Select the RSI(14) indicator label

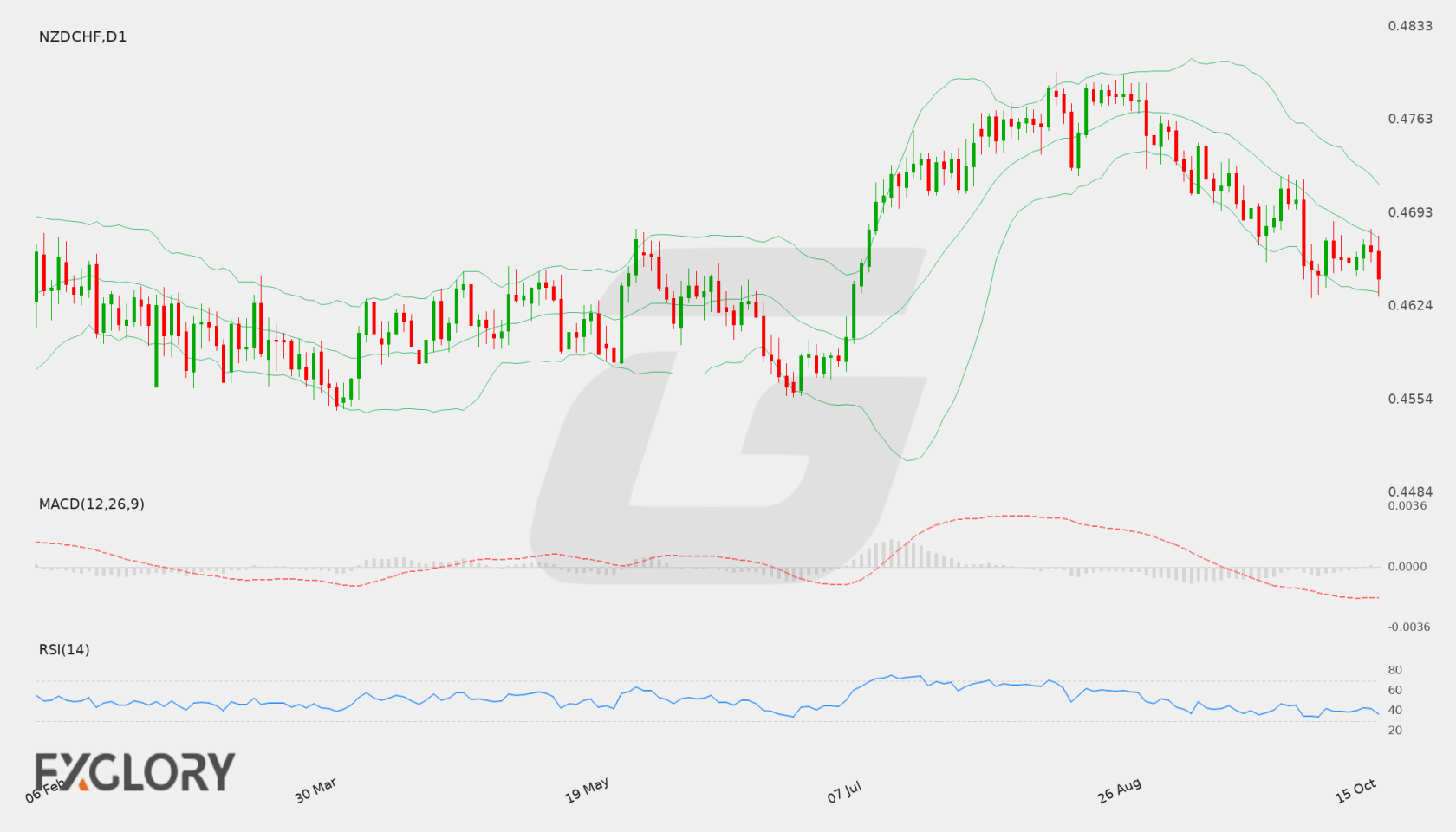click(64, 649)
